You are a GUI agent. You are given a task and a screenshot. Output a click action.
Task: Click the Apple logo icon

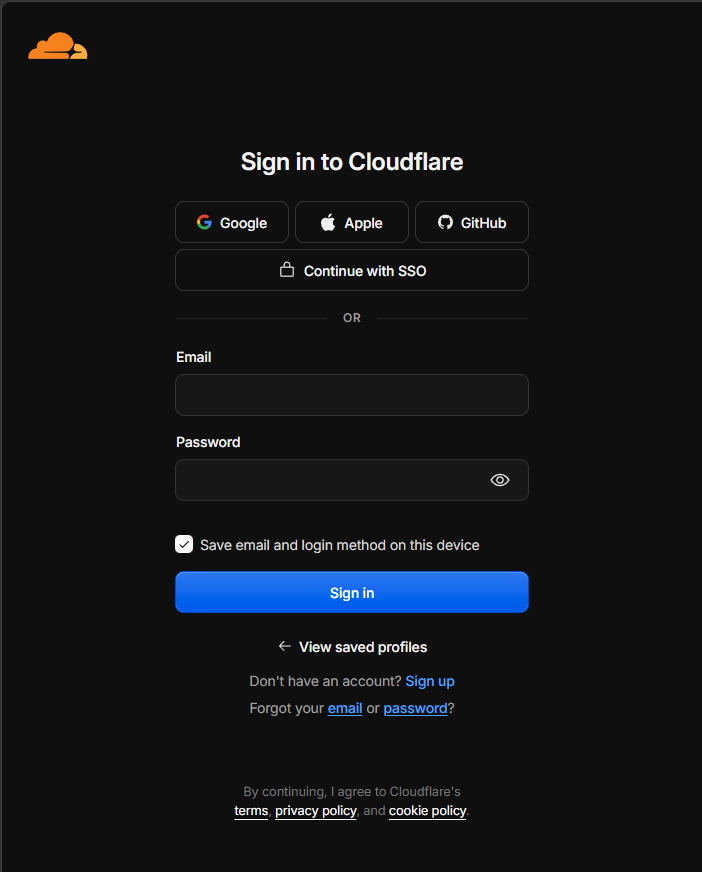[x=328, y=222]
